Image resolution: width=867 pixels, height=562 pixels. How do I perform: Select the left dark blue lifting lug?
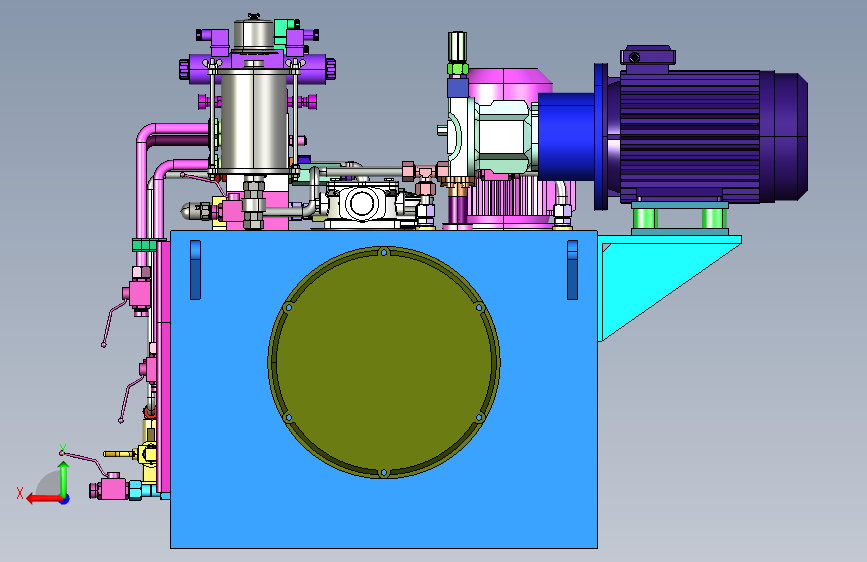click(195, 270)
